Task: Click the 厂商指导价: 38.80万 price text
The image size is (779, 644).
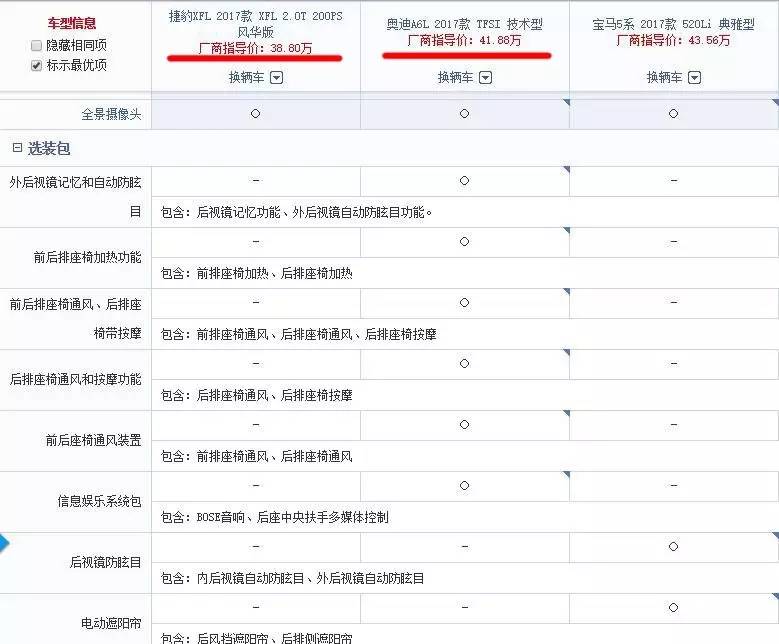Action: pyautogui.click(x=255, y=48)
